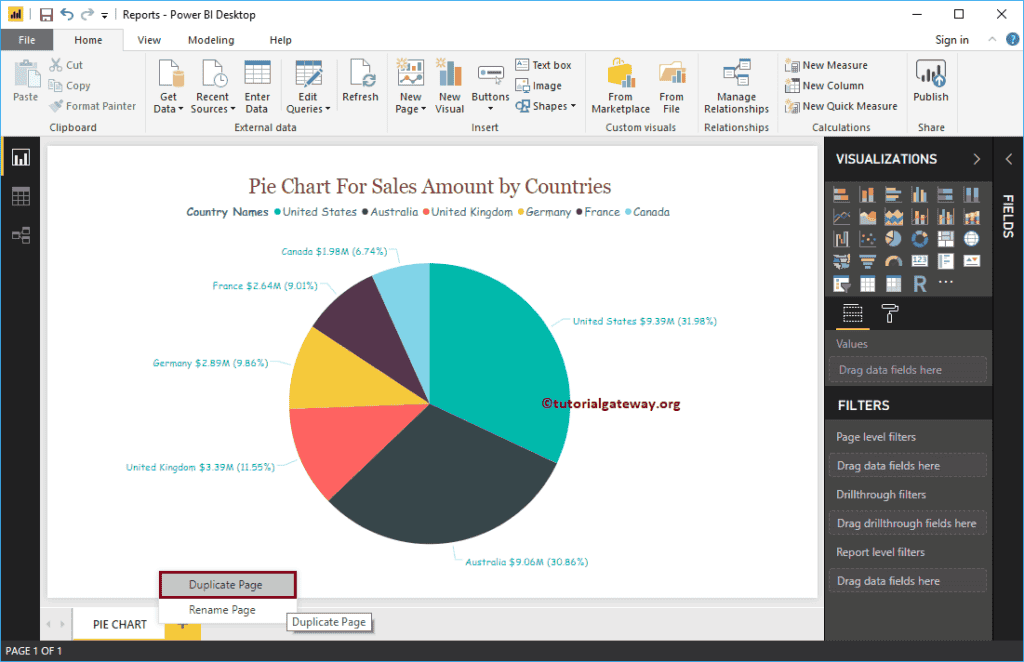The height and width of the screenshot is (662, 1024).
Task: Choose Duplicate Page from the context menu
Action: click(x=227, y=584)
